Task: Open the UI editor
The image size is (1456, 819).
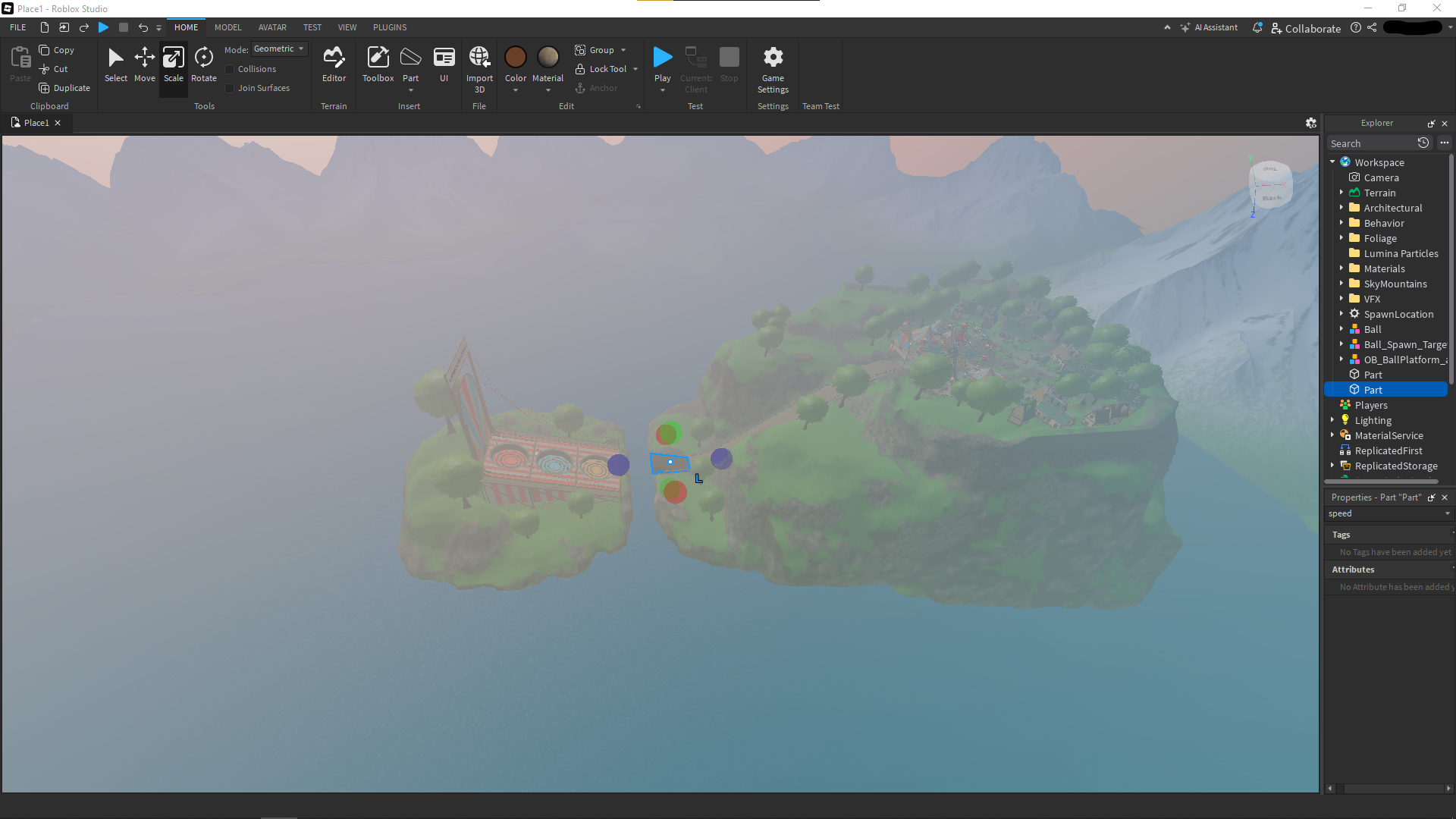Action: (444, 64)
